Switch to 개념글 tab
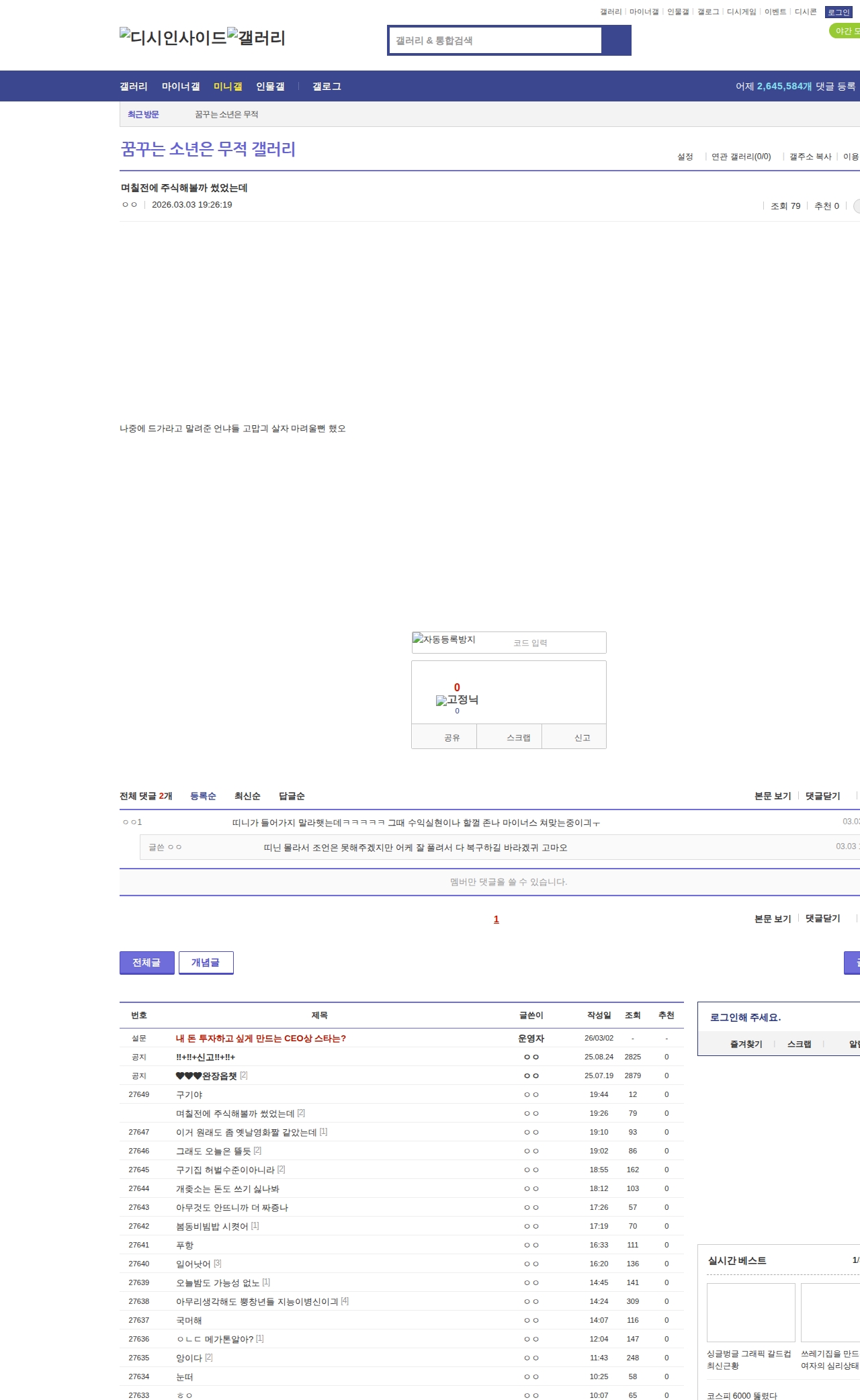860x1400 pixels. (x=206, y=962)
